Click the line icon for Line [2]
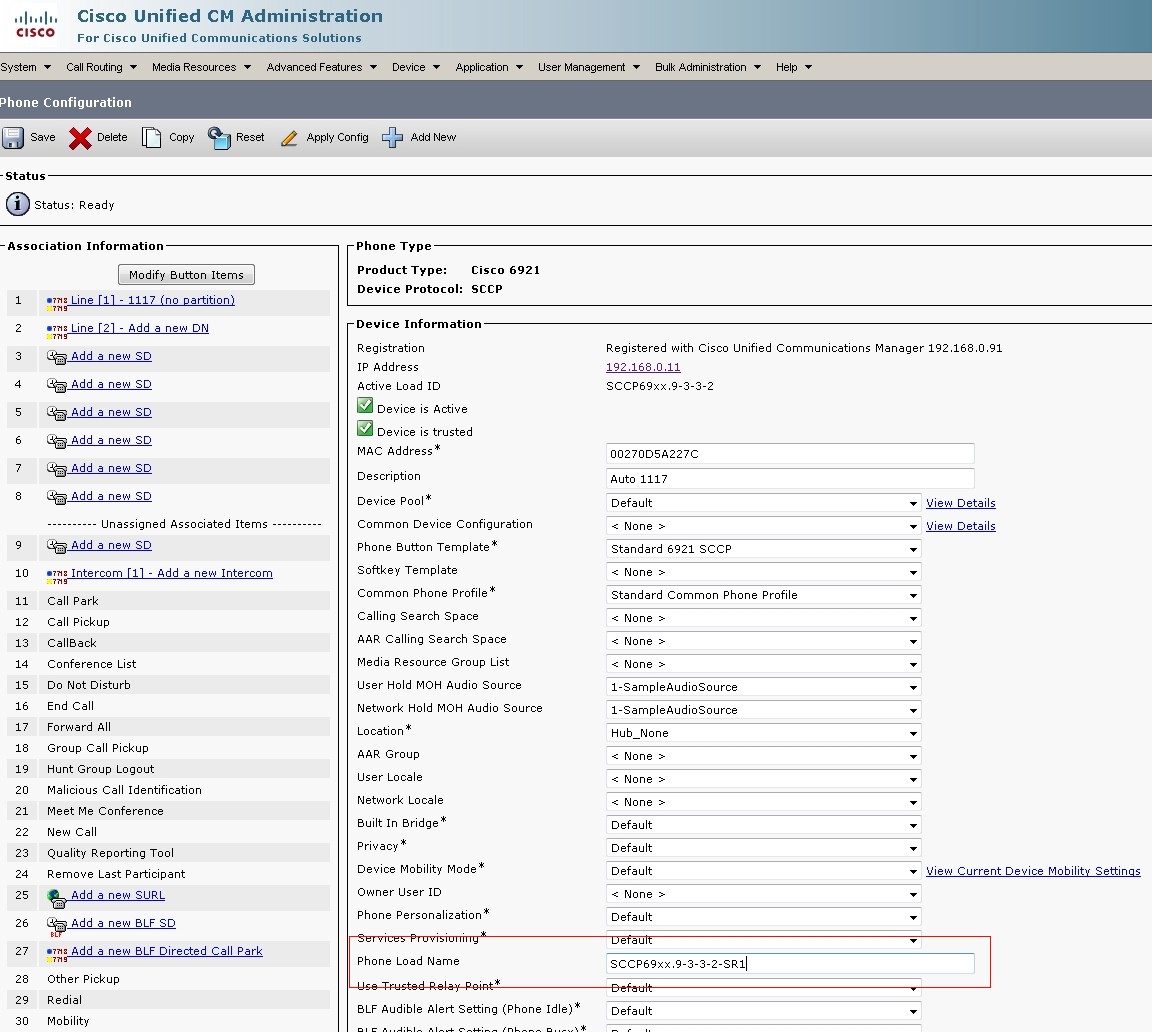The image size is (1152, 1032). coord(57,330)
